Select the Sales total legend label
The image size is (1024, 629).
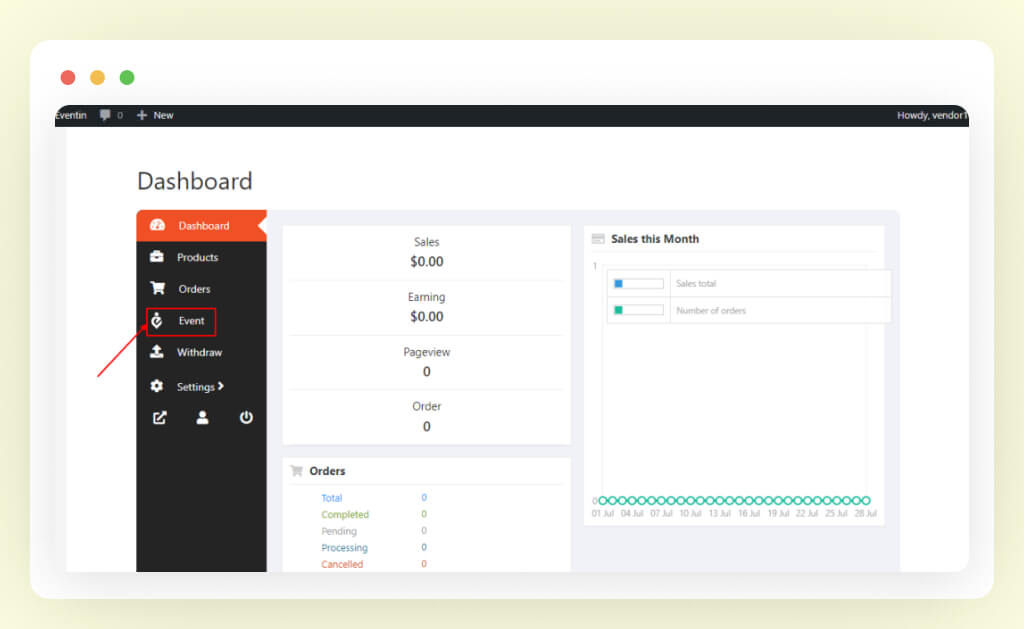tap(696, 283)
